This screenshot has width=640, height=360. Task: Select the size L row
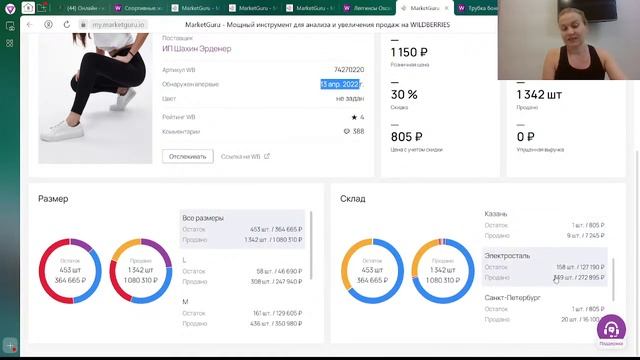[242, 271]
